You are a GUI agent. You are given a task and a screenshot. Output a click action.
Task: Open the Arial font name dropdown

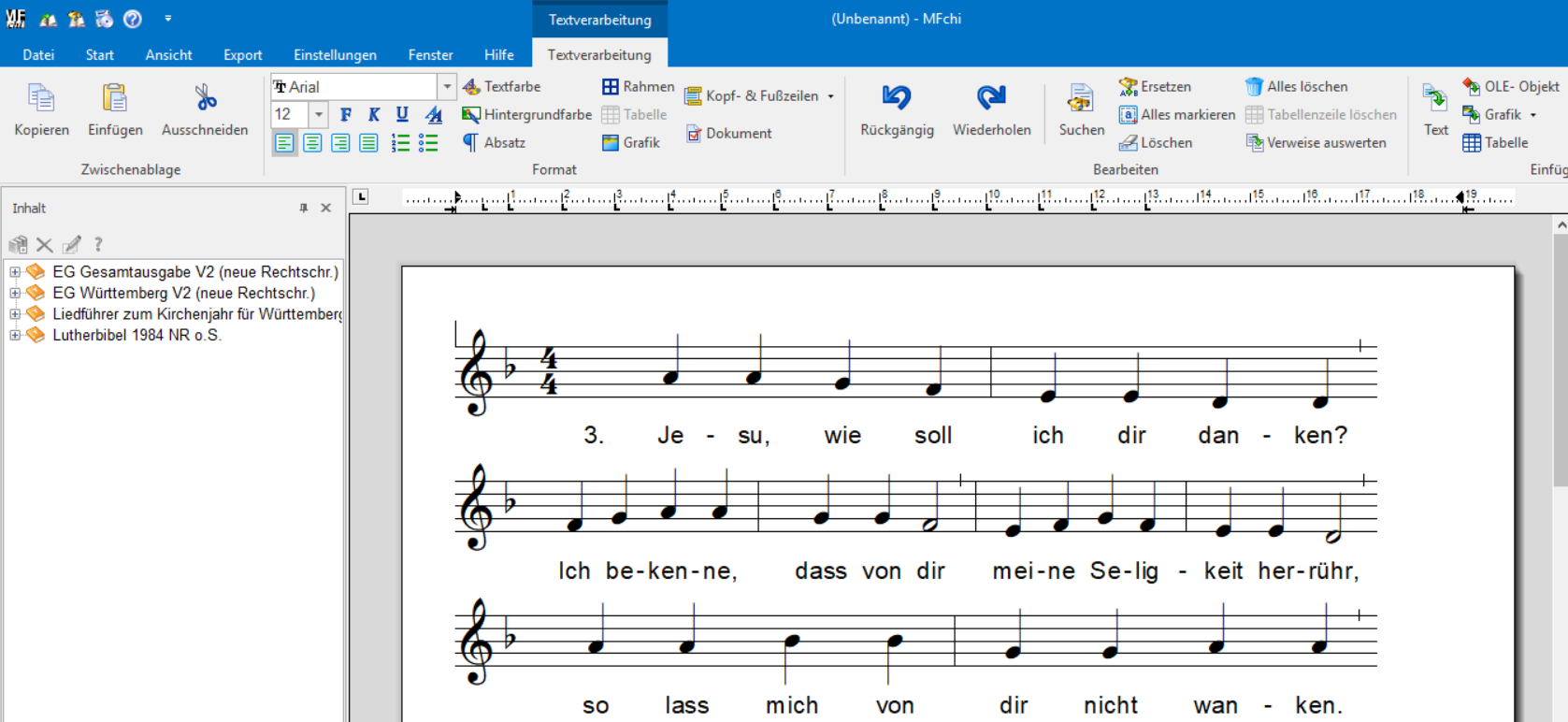[x=447, y=87]
